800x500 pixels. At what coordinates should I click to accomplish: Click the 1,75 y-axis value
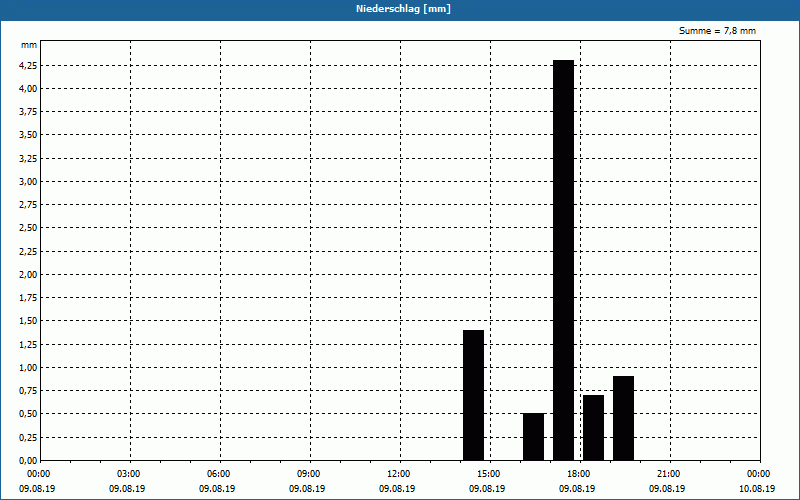tap(28, 297)
